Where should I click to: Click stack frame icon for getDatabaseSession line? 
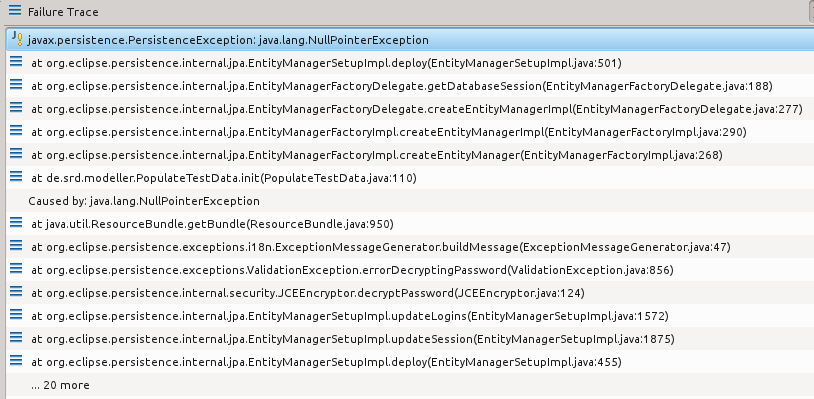(16, 85)
